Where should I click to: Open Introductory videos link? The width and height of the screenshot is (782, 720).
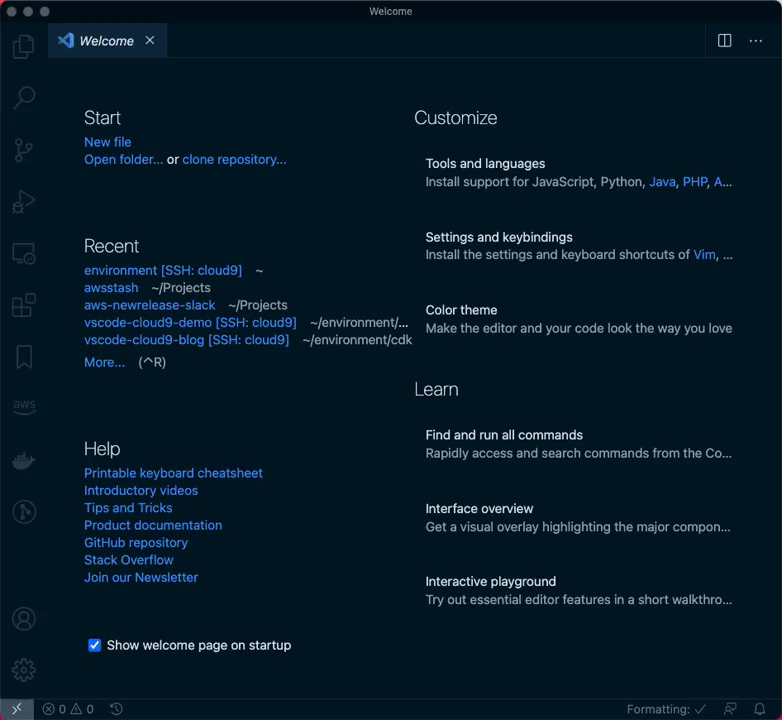point(141,491)
